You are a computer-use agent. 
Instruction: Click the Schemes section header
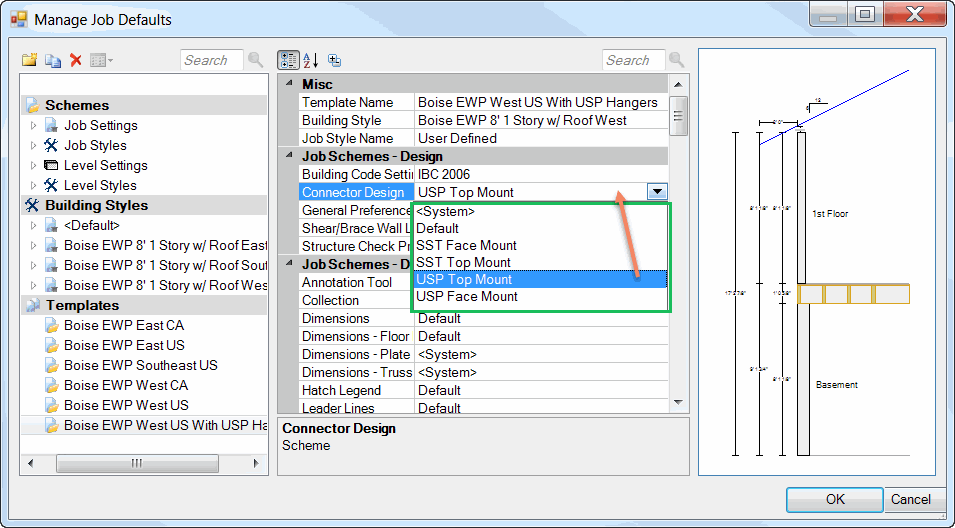point(144,105)
